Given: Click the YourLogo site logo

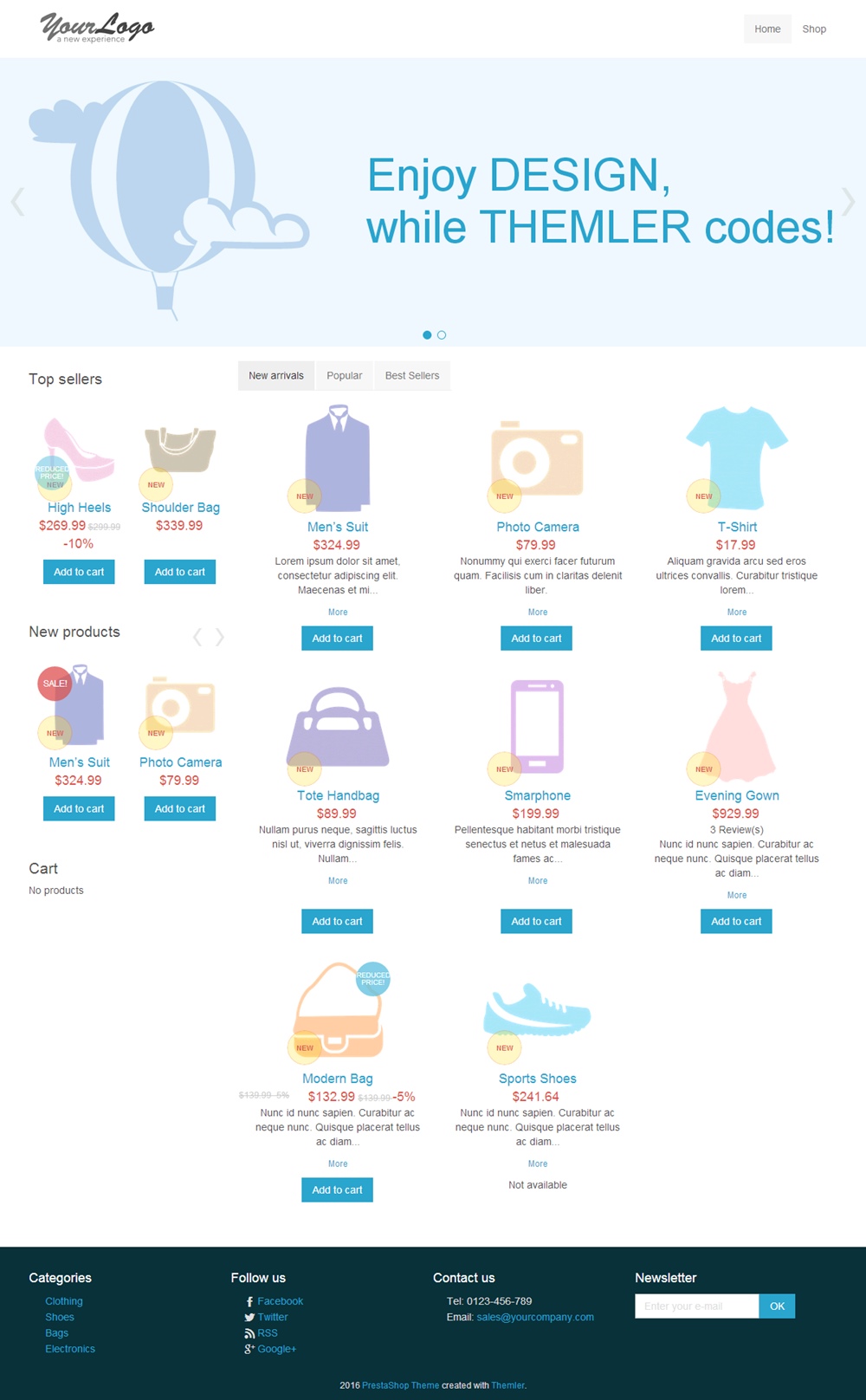Looking at the screenshot, I should pyautogui.click(x=97, y=28).
